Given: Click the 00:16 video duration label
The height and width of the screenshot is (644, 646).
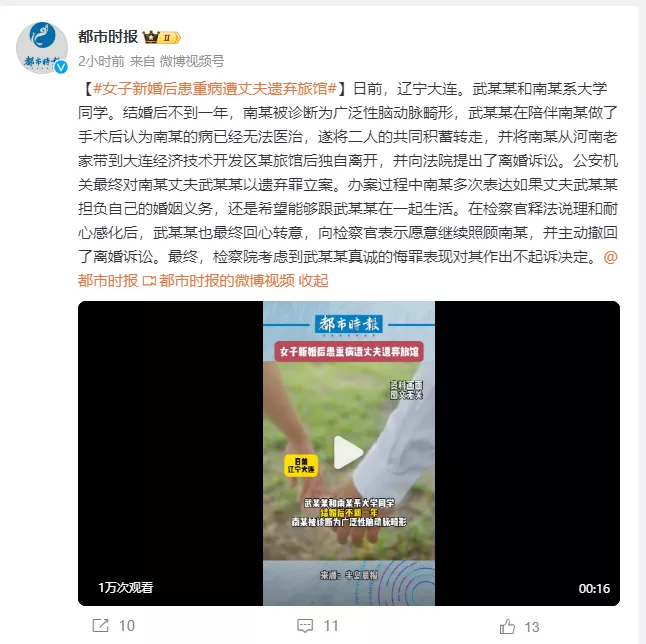Looking at the screenshot, I should (594, 588).
